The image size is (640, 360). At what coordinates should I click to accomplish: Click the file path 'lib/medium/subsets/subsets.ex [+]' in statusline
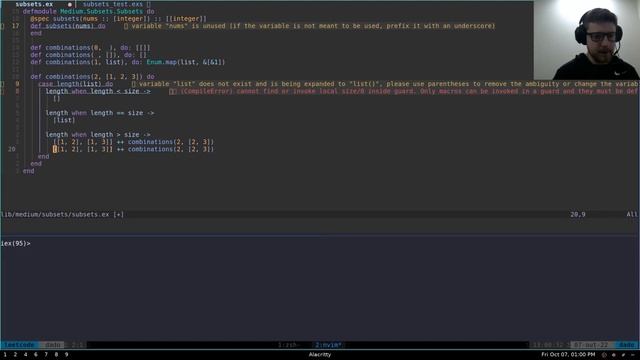62,215
